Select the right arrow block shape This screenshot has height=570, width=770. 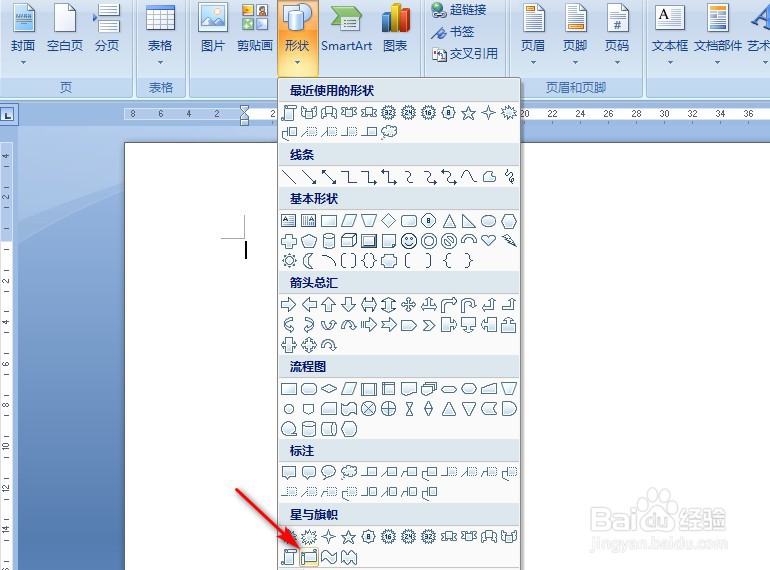coord(289,305)
